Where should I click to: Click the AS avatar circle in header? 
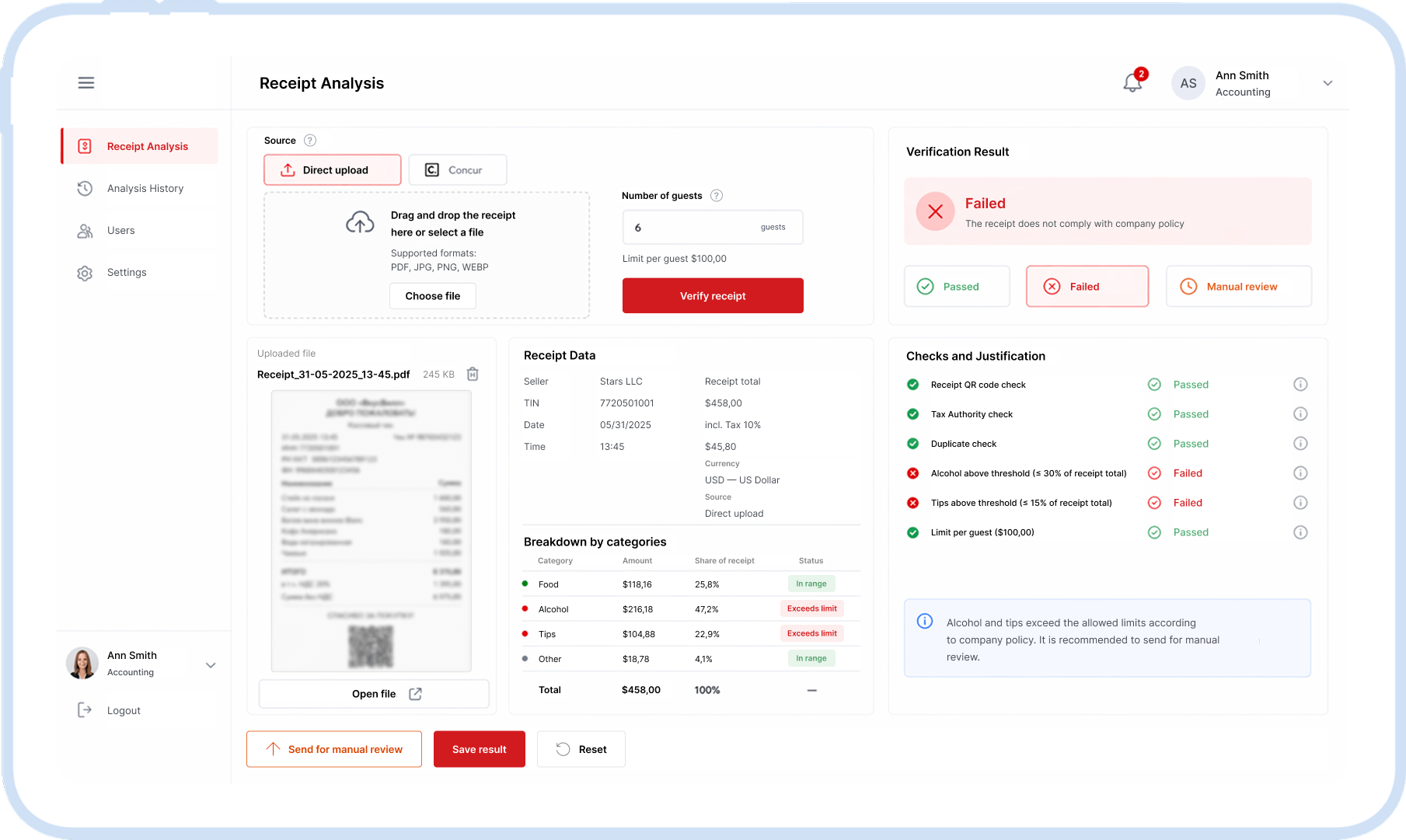click(1188, 83)
